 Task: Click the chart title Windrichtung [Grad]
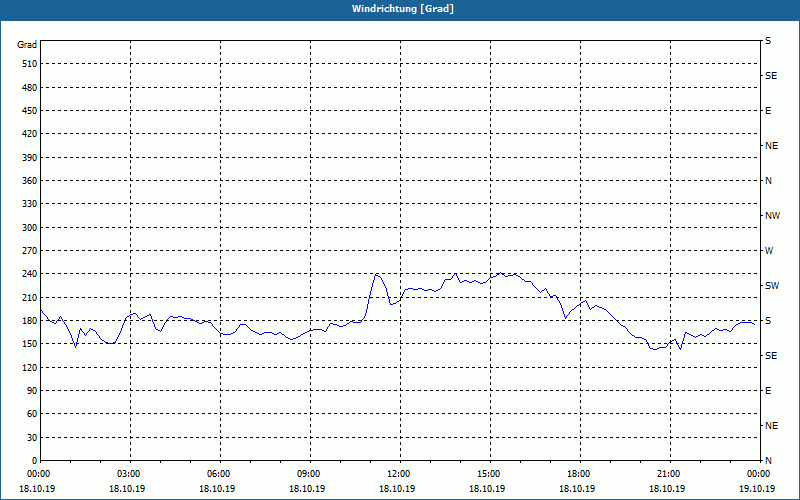[x=403, y=9]
